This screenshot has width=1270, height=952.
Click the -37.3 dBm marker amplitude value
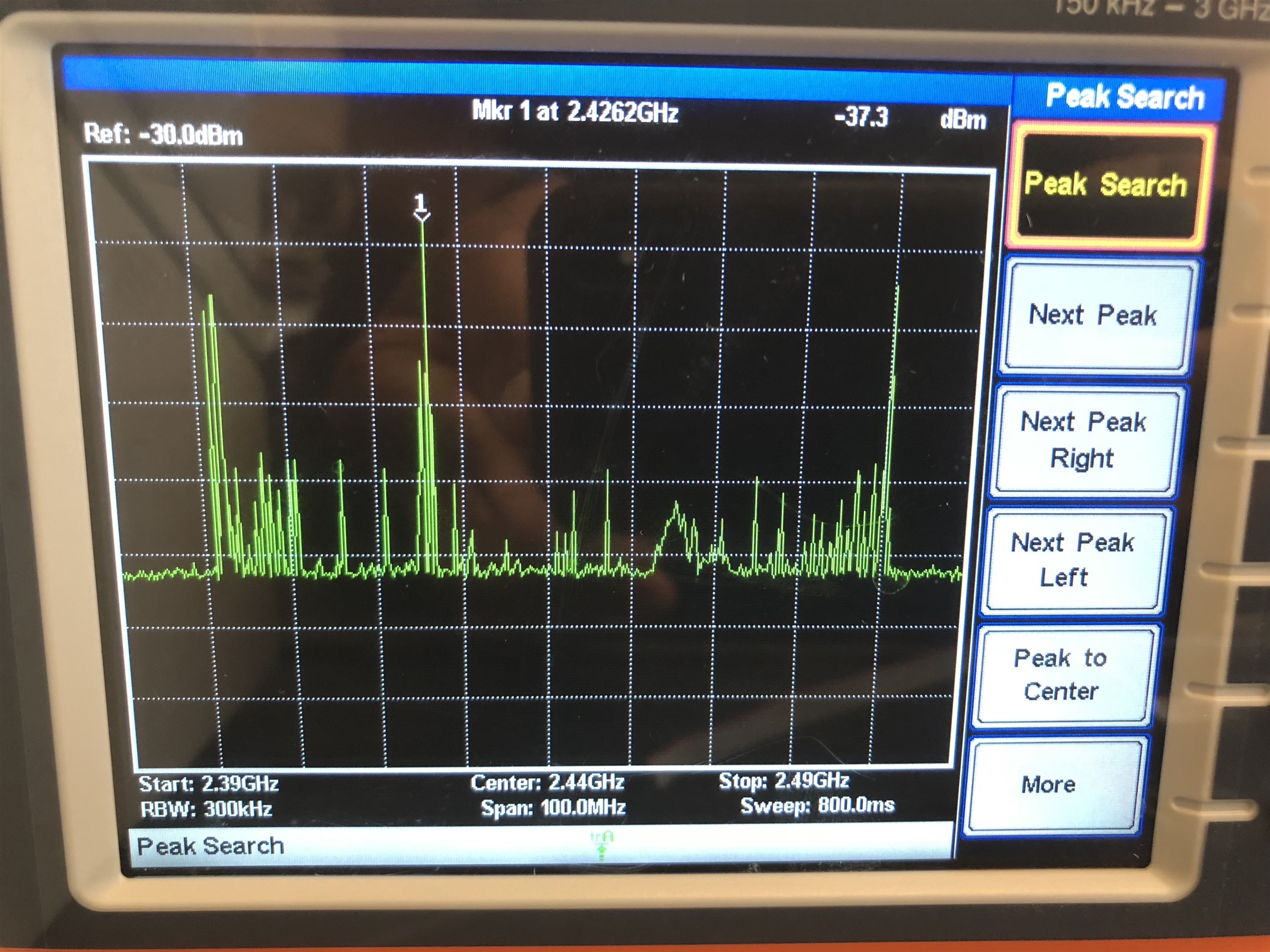[860, 117]
